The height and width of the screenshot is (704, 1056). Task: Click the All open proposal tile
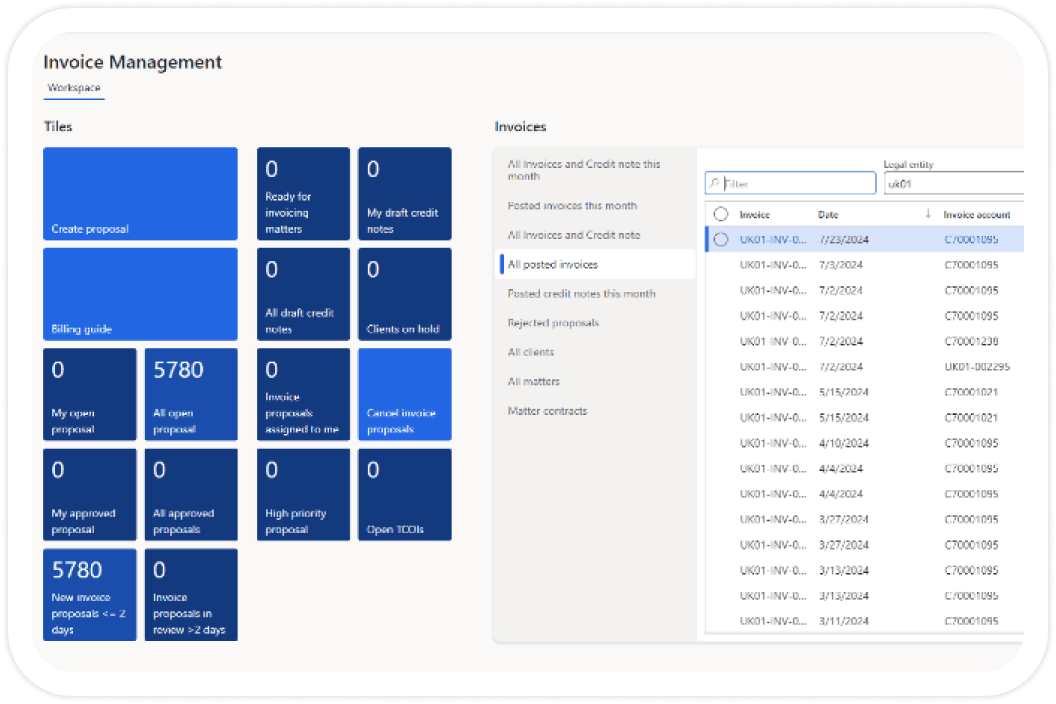point(191,394)
